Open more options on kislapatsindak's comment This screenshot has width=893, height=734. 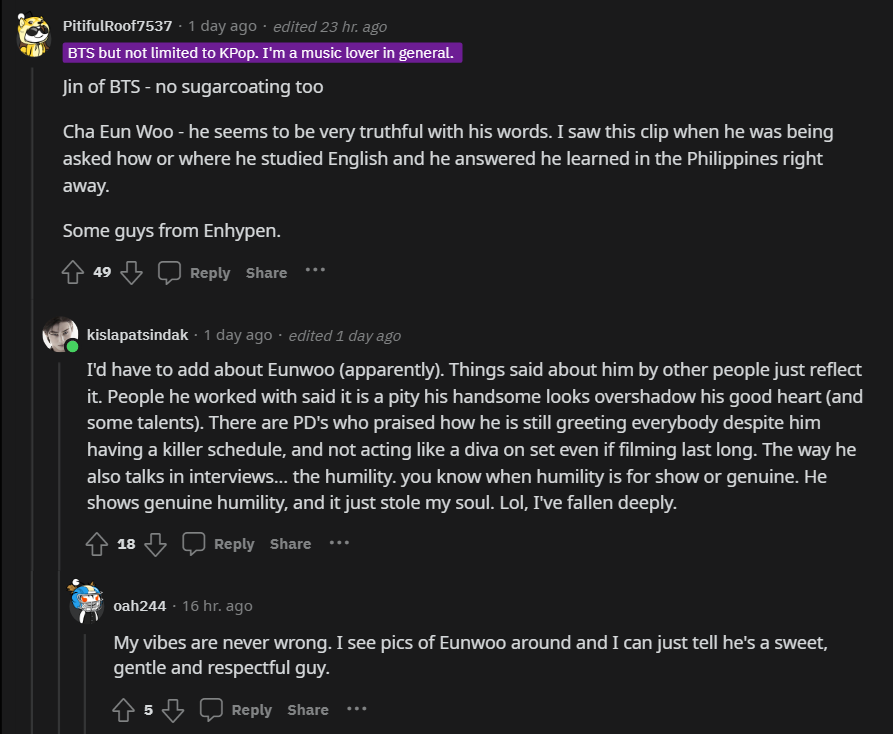click(339, 542)
